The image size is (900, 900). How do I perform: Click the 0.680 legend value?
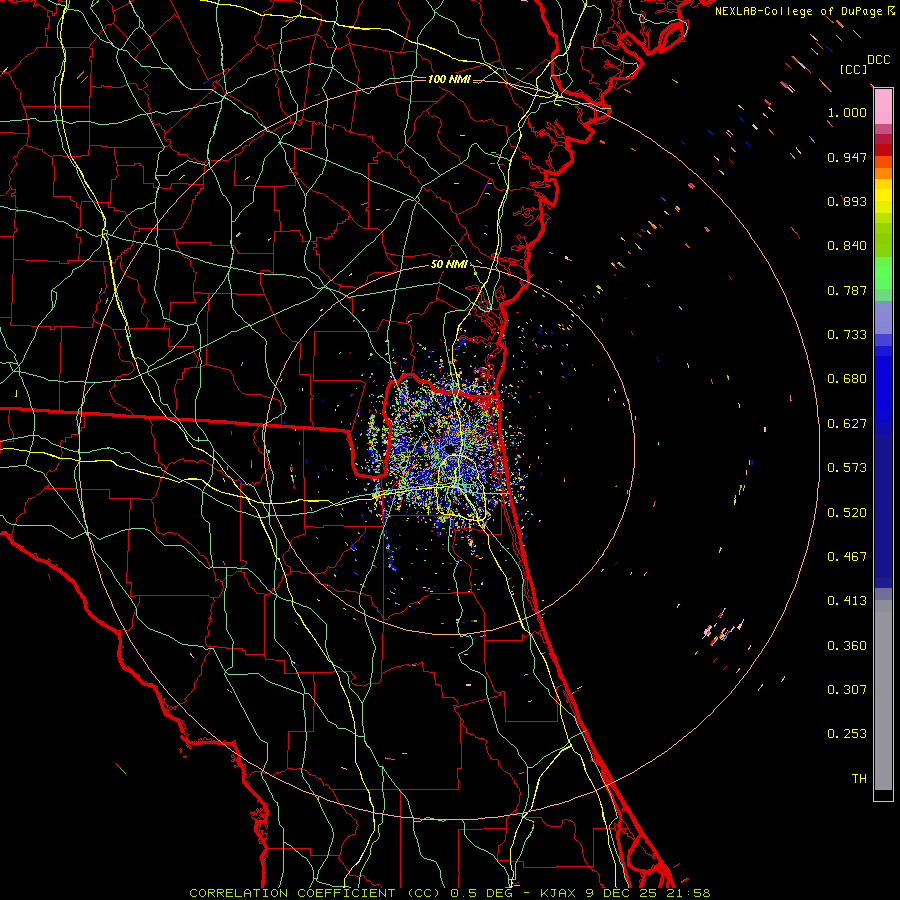847,379
